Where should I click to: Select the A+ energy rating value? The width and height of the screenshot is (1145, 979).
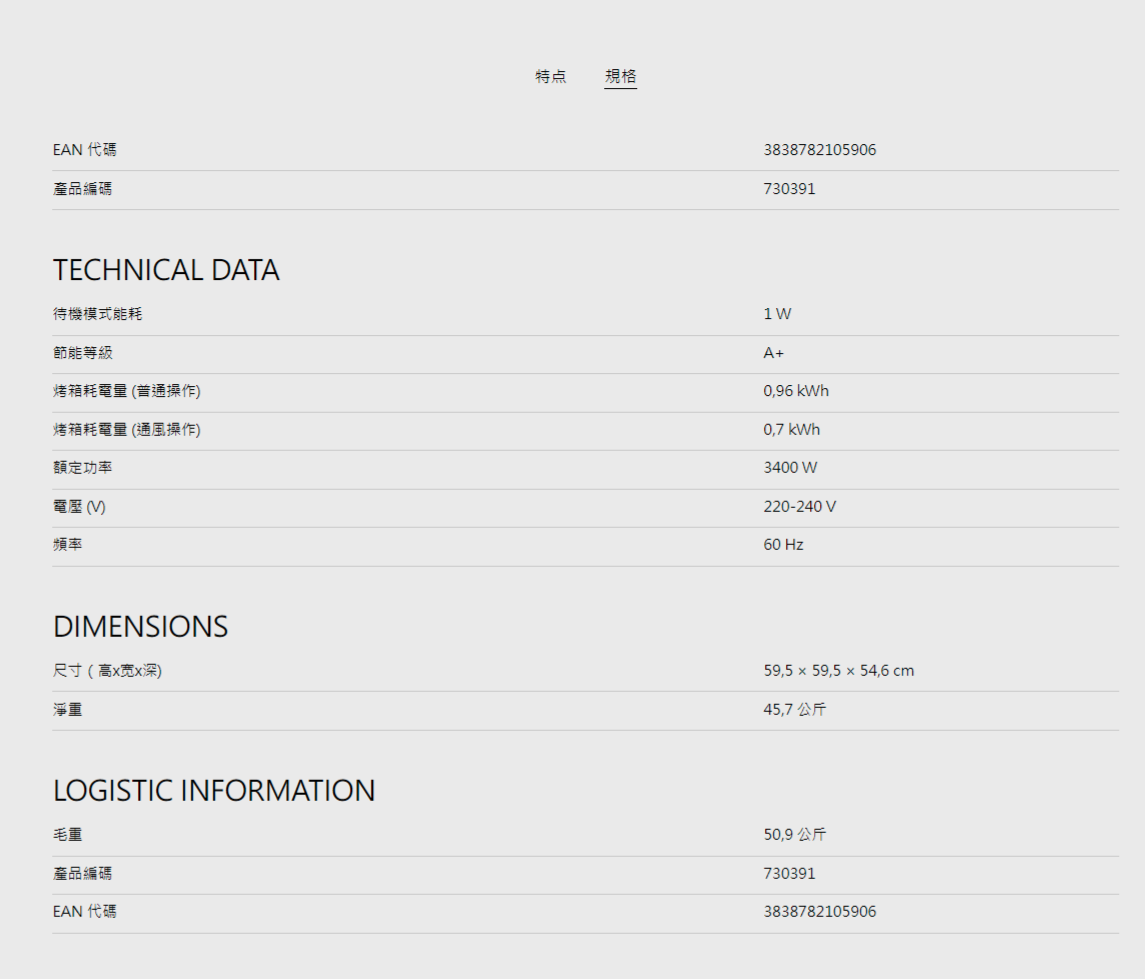click(x=773, y=353)
